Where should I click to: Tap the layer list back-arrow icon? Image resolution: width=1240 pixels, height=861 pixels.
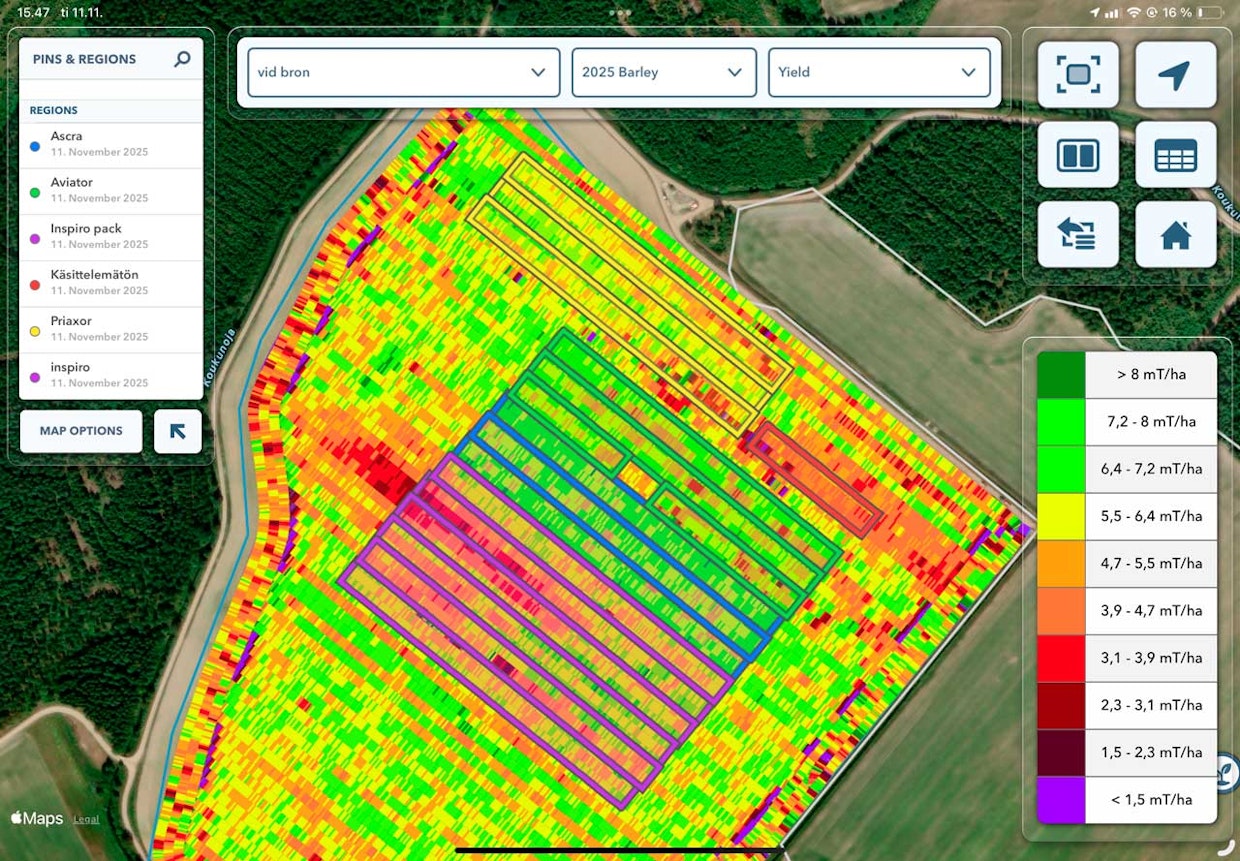[1078, 235]
